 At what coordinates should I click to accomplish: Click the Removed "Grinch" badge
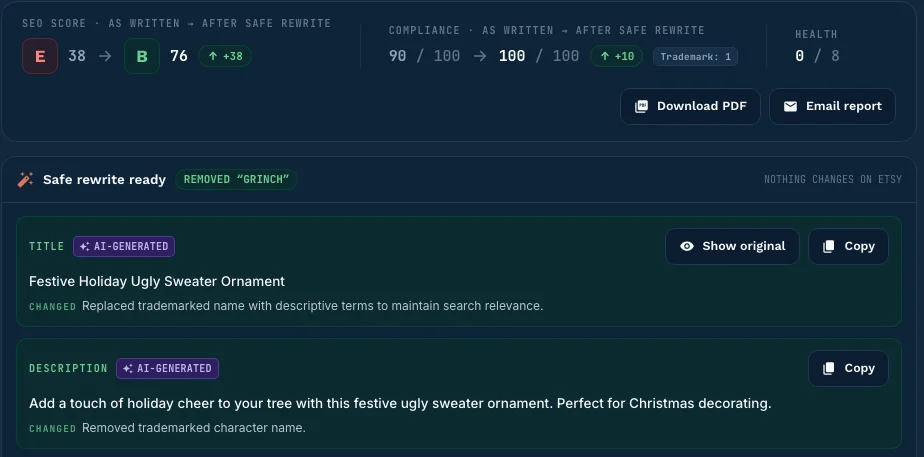point(236,180)
